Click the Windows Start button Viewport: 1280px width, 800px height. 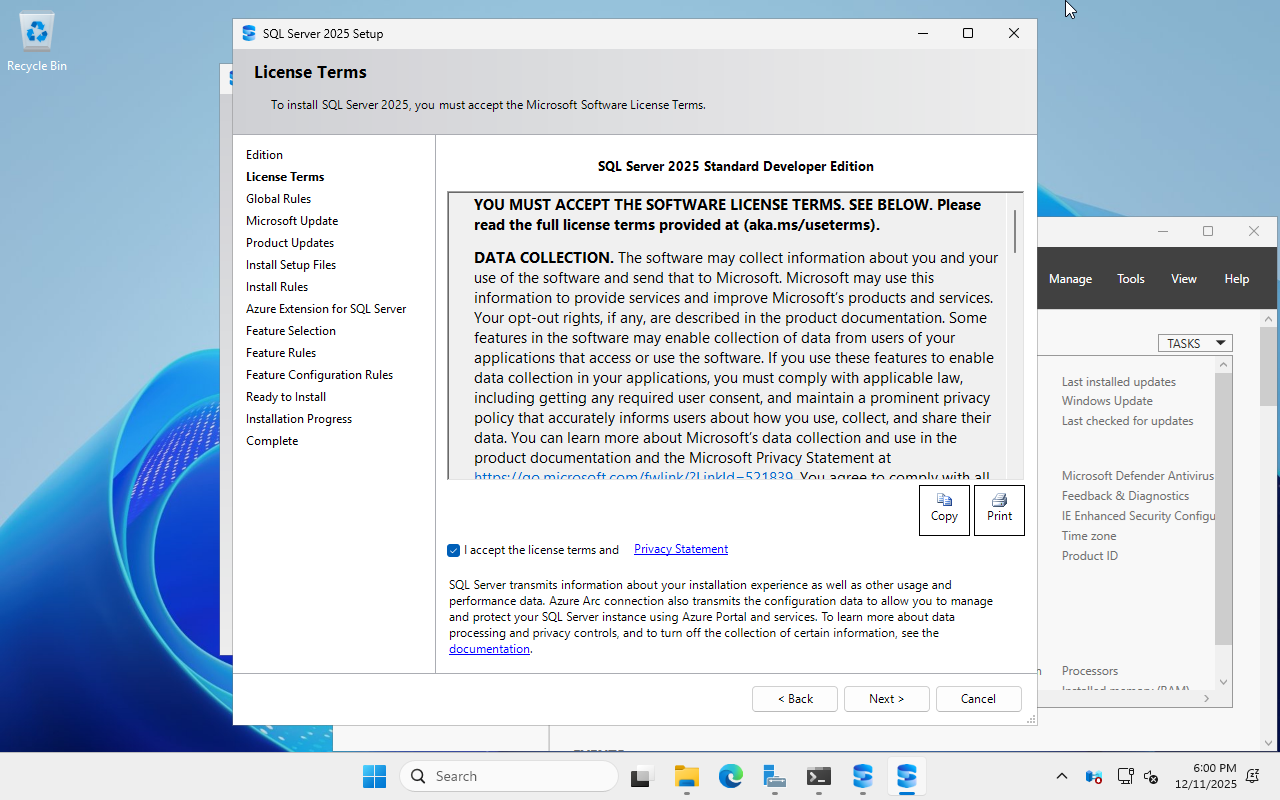[x=374, y=776]
